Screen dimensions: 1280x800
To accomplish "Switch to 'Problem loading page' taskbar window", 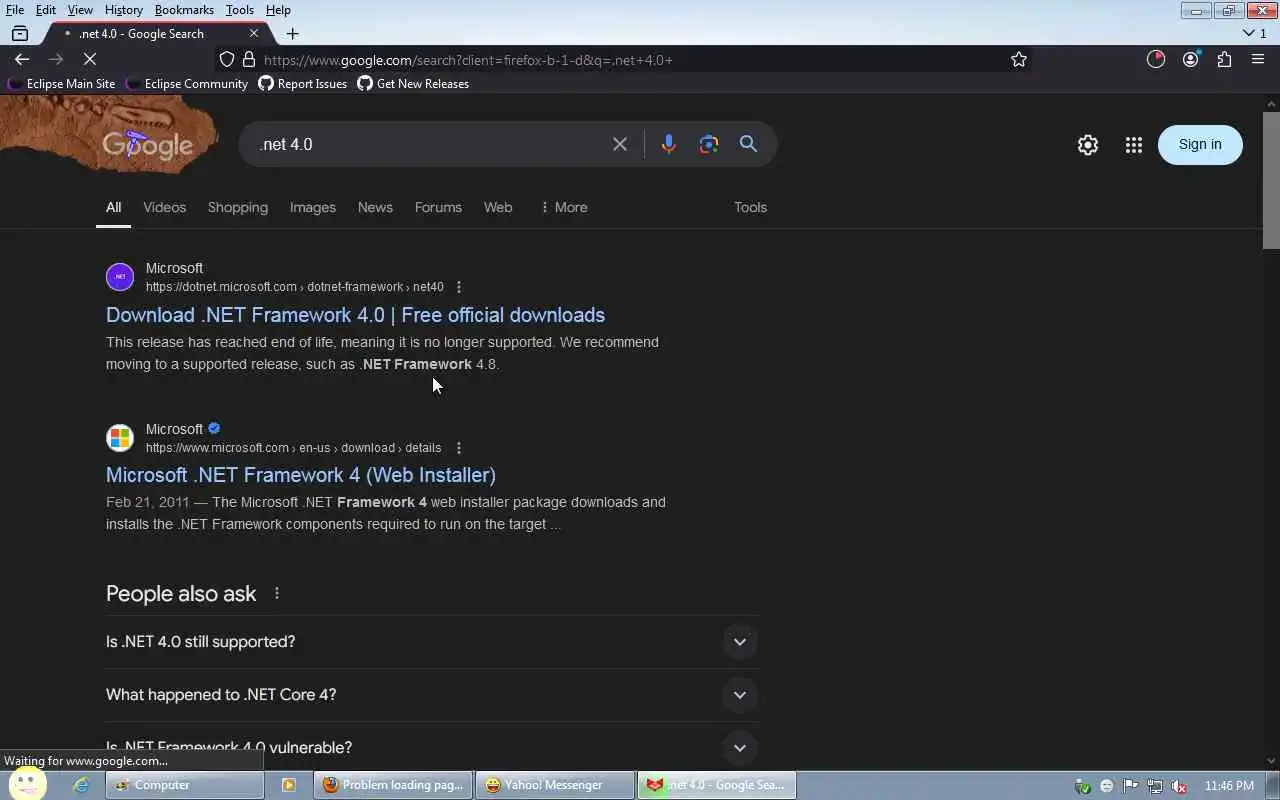I will (x=393, y=785).
